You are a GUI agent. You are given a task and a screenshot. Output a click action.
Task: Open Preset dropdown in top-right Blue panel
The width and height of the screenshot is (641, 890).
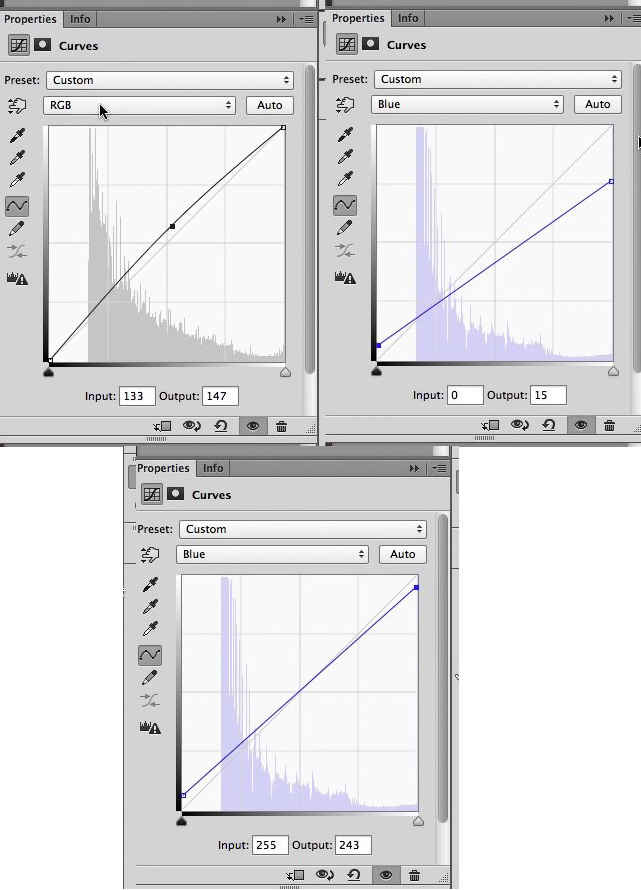pos(497,79)
